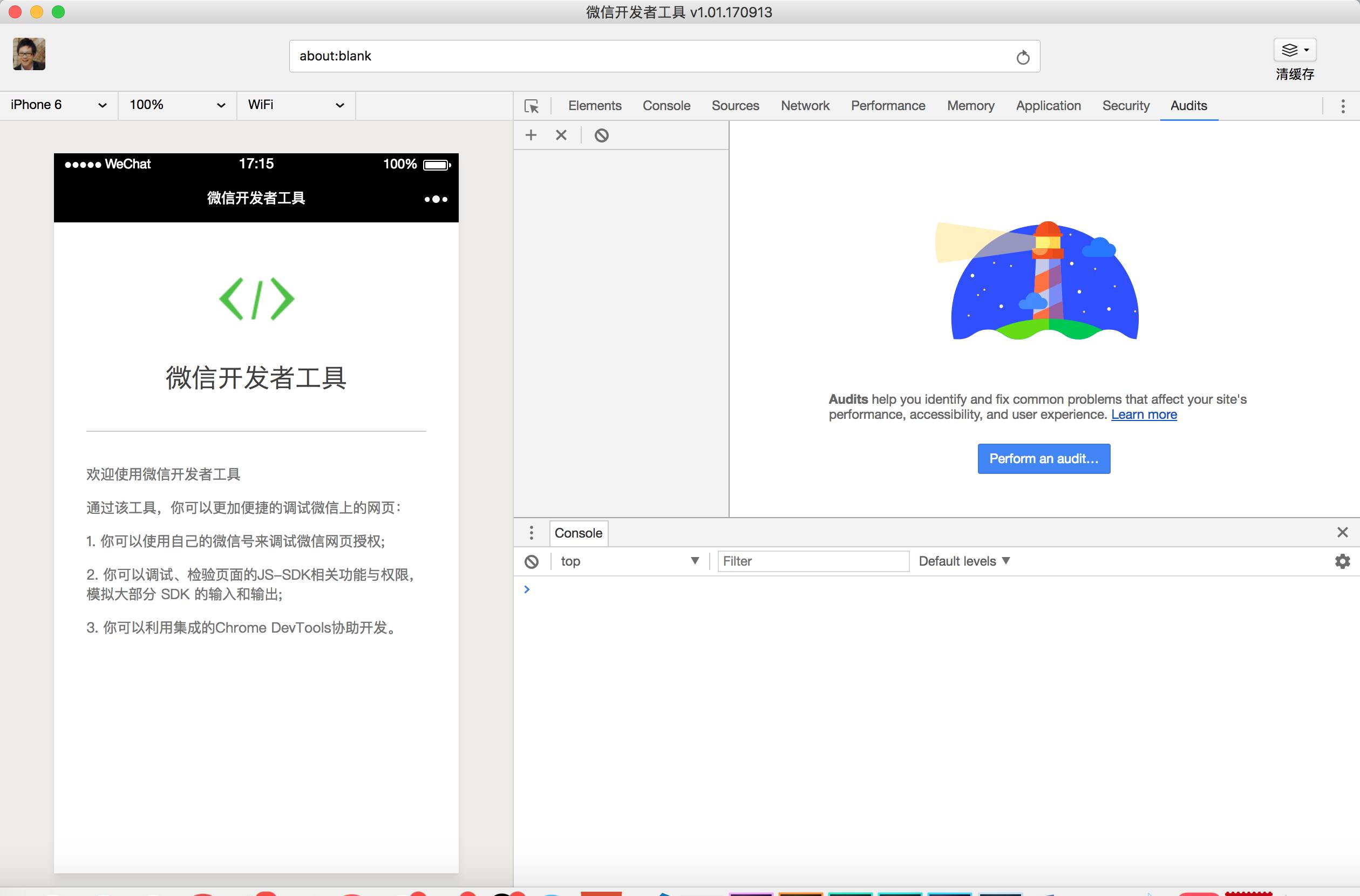The width and height of the screenshot is (1360, 896).
Task: Click the reload icon in URL bar
Action: [1023, 57]
